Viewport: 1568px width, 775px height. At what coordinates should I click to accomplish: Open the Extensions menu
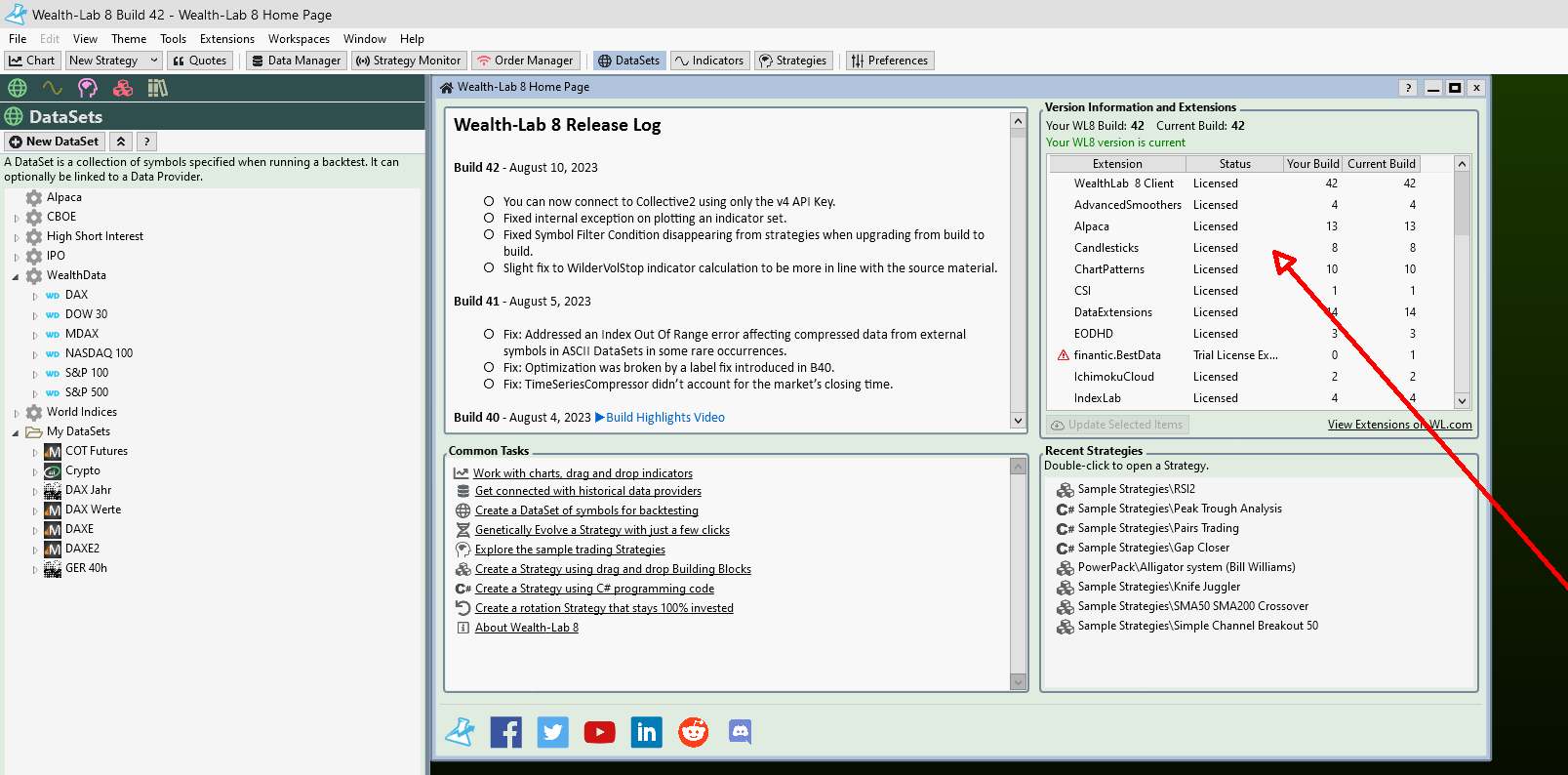tap(227, 39)
